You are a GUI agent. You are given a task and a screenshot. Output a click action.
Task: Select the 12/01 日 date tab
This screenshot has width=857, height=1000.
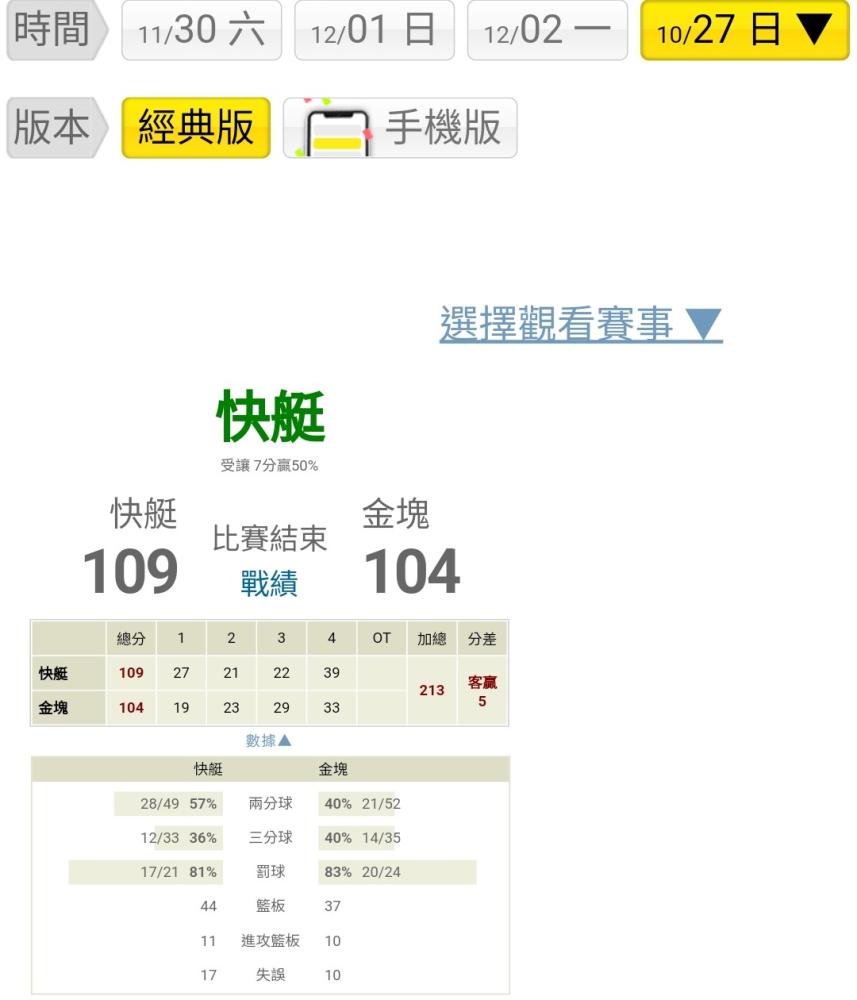tap(374, 31)
